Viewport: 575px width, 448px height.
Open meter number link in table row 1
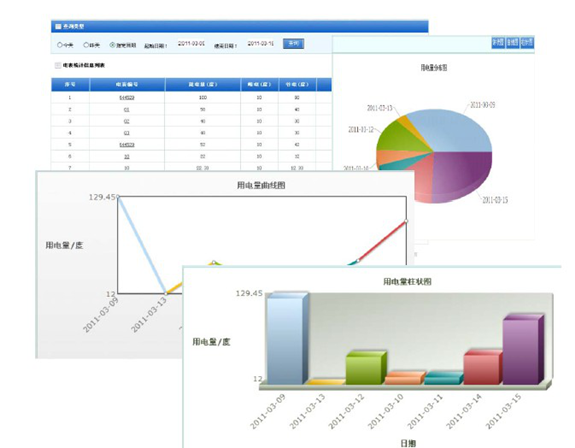tap(127, 98)
